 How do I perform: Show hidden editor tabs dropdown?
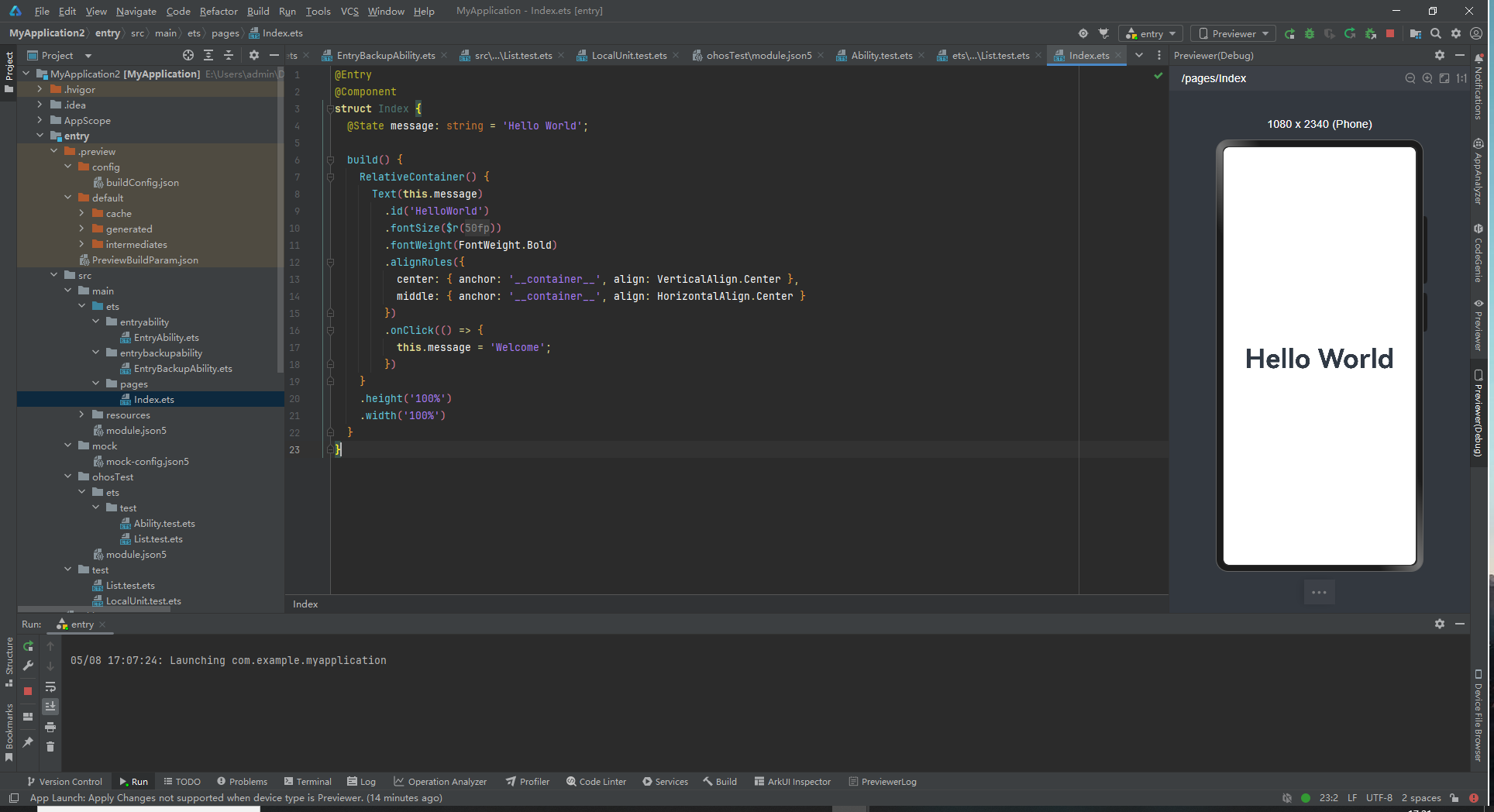click(x=1139, y=55)
